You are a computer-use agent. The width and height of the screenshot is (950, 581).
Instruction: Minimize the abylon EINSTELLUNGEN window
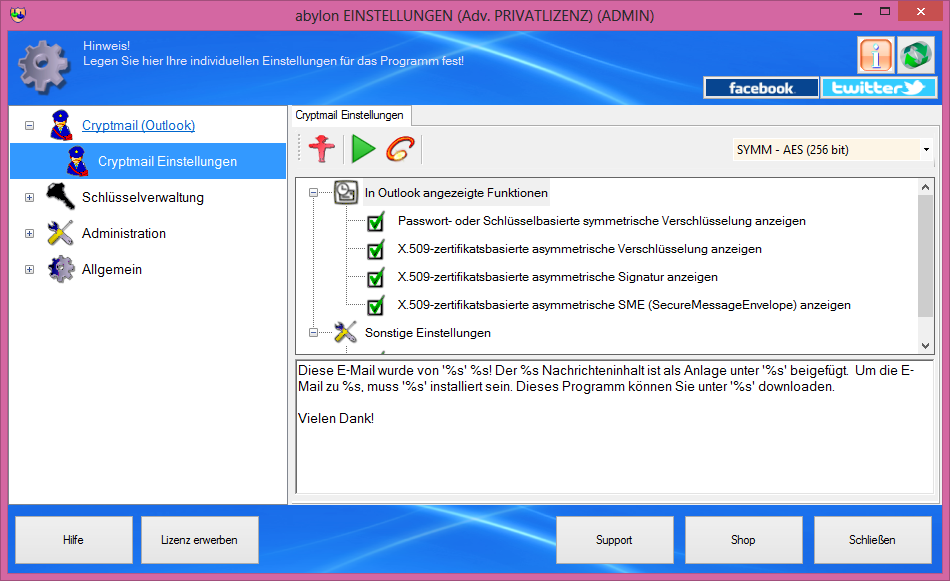(x=858, y=12)
